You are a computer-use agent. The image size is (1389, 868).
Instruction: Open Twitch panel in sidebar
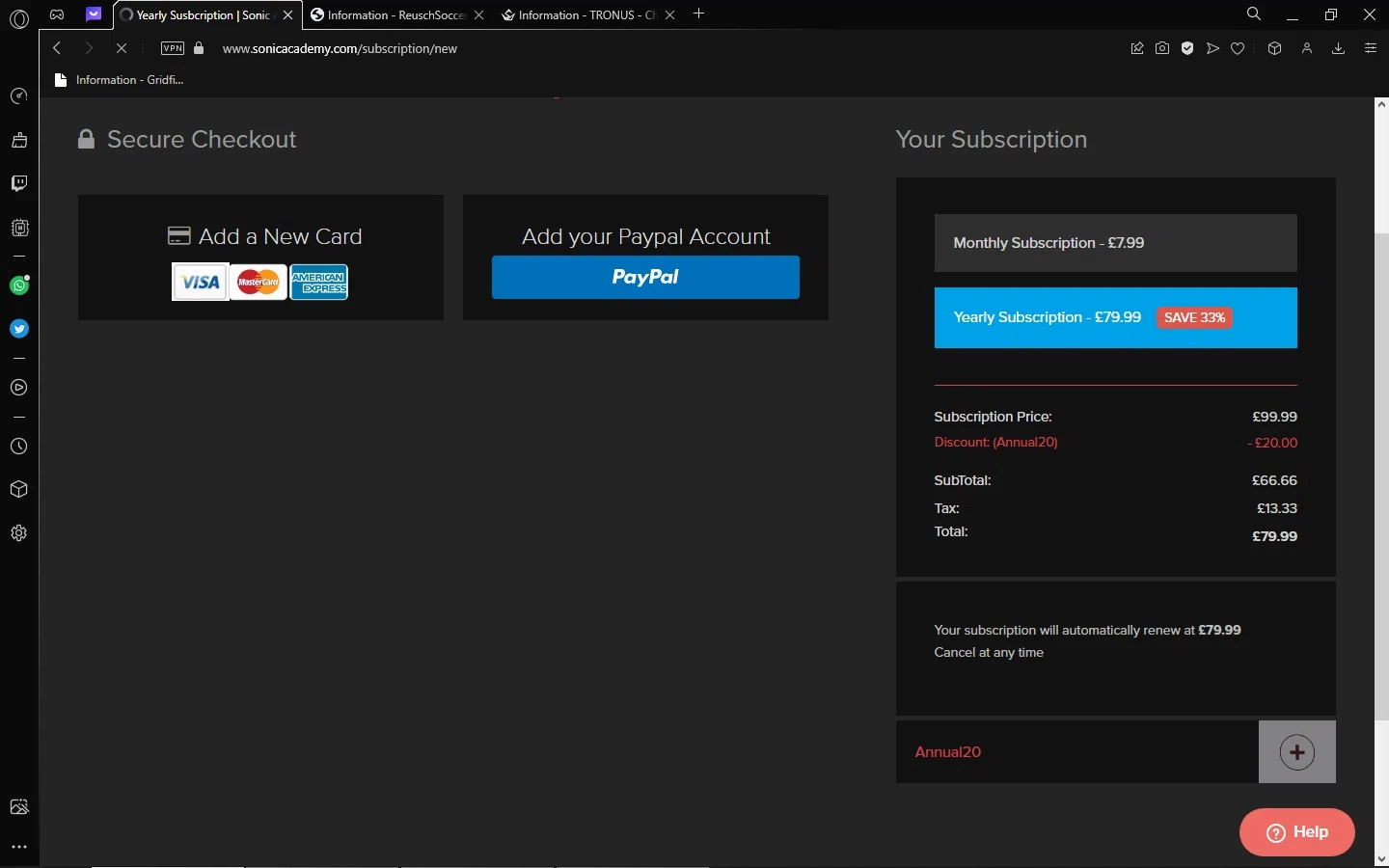(19, 183)
